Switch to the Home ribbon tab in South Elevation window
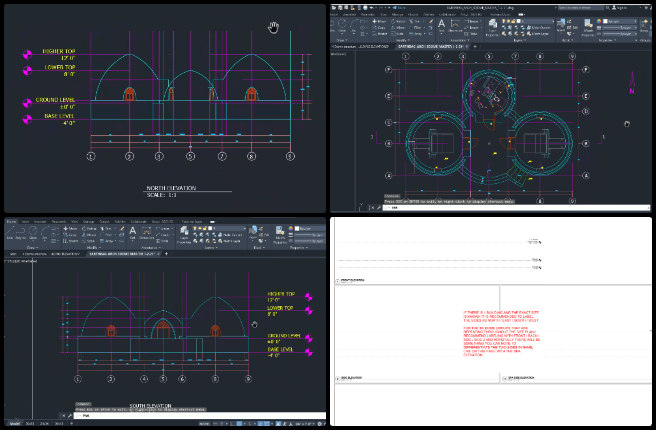 11,221
